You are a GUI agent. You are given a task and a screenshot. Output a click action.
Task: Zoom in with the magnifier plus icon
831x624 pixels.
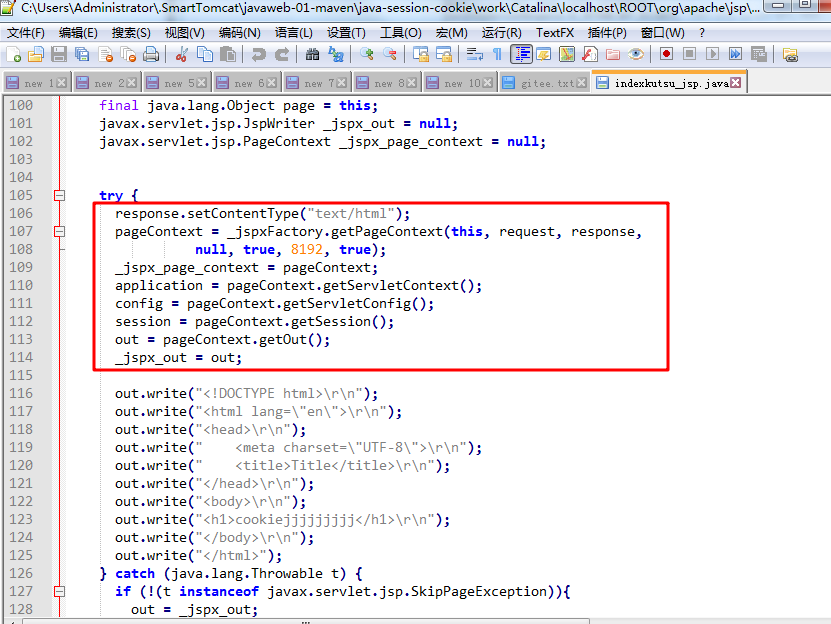(367, 55)
